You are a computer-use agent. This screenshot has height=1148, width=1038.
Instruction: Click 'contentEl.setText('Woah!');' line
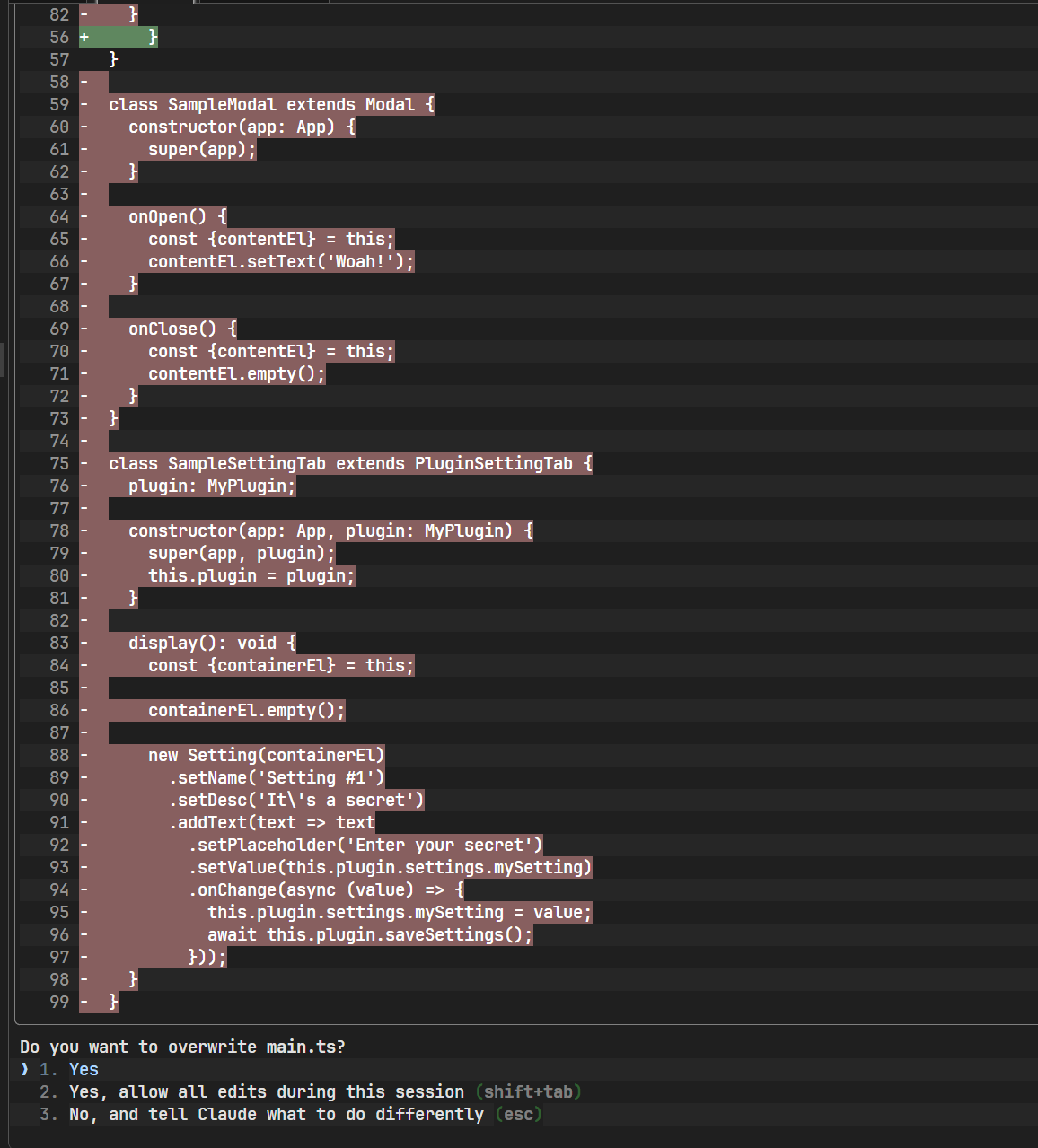point(281,261)
